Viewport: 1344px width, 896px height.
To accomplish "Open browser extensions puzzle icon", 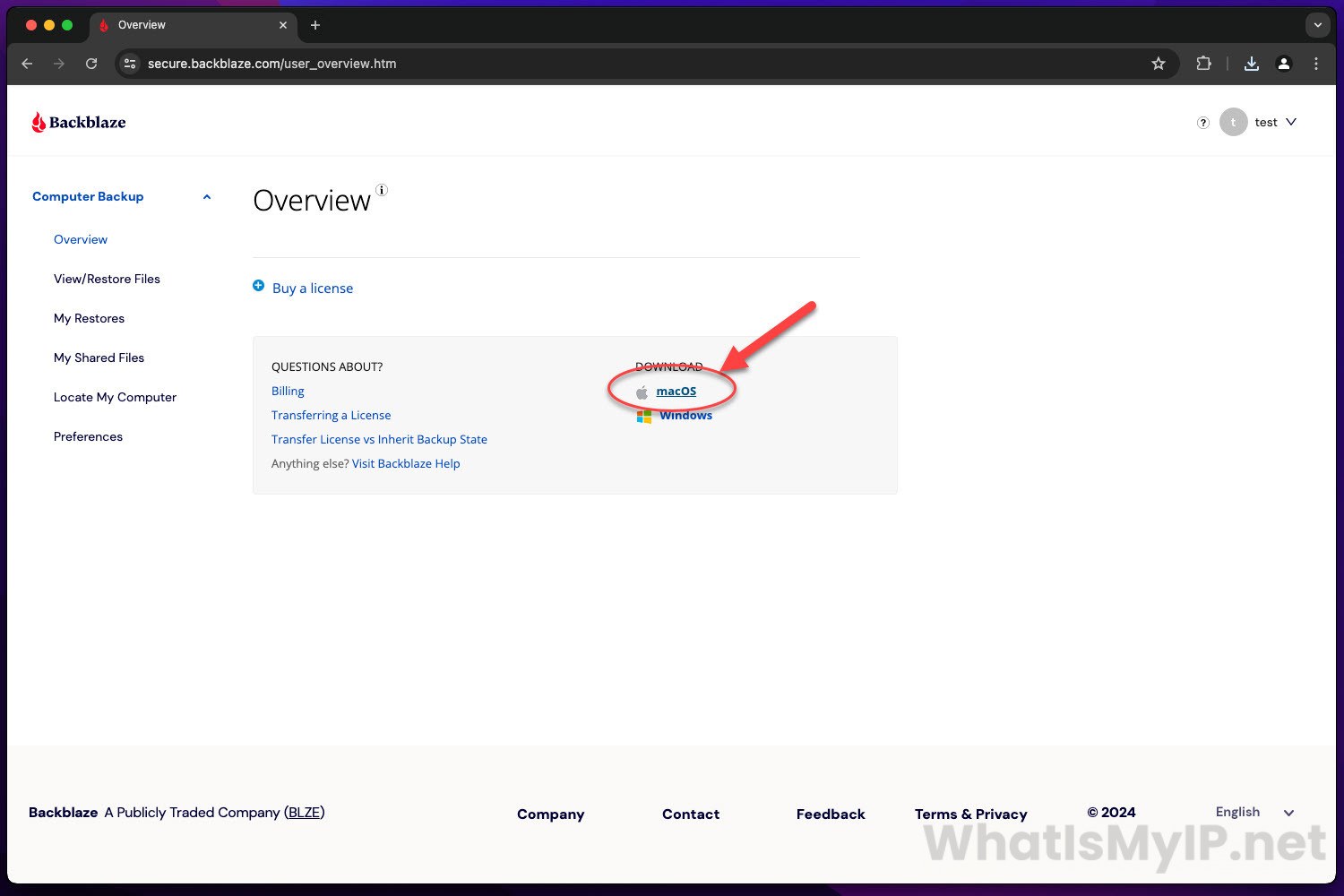I will (x=1203, y=64).
